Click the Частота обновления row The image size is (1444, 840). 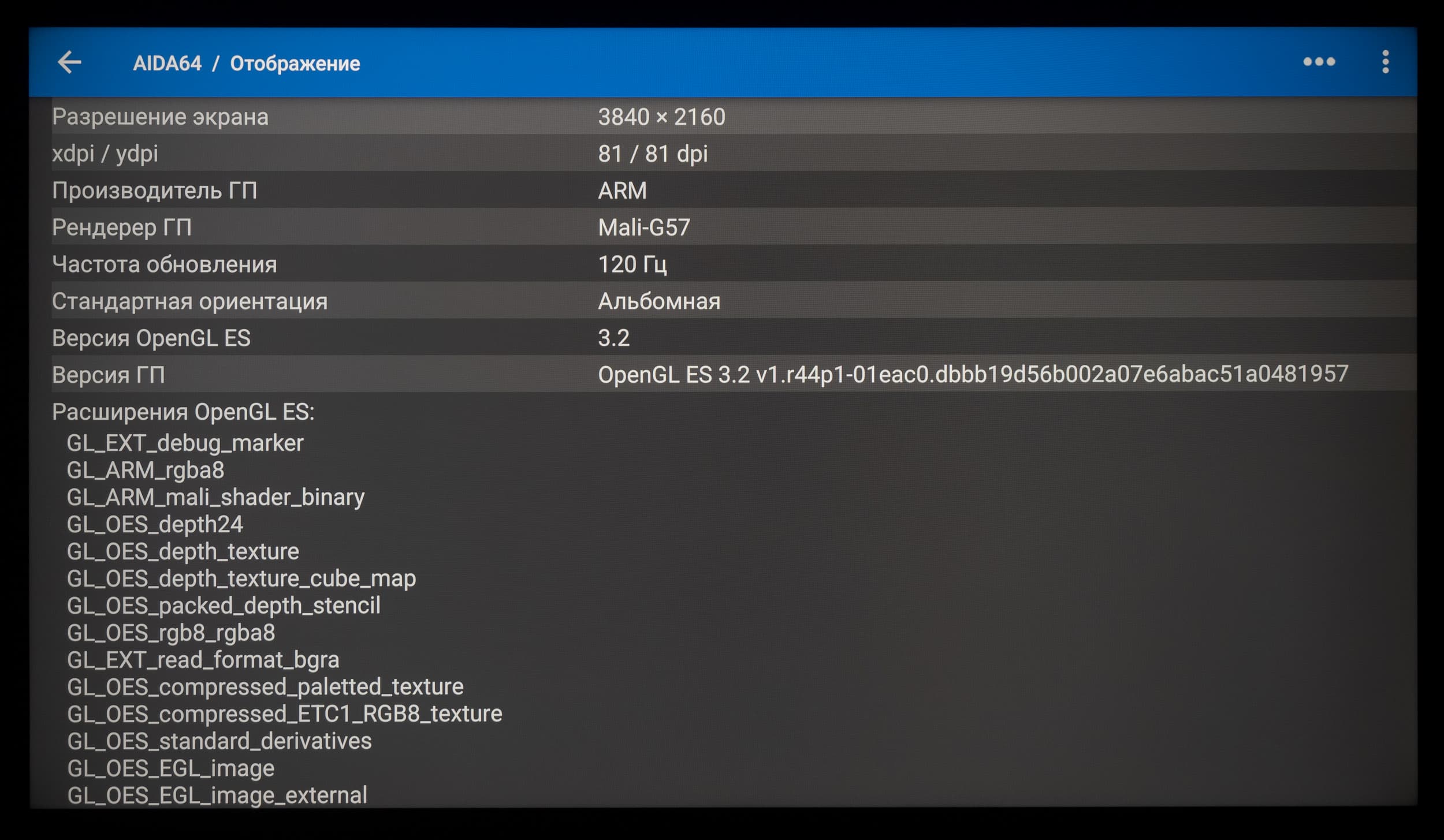(164, 264)
